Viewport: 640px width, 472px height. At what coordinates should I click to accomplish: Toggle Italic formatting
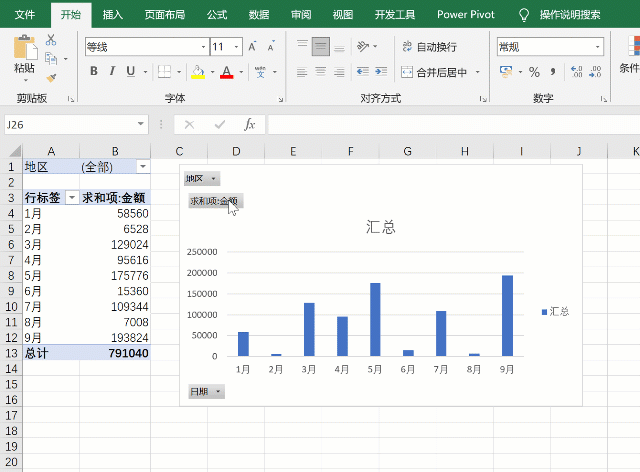click(x=112, y=71)
